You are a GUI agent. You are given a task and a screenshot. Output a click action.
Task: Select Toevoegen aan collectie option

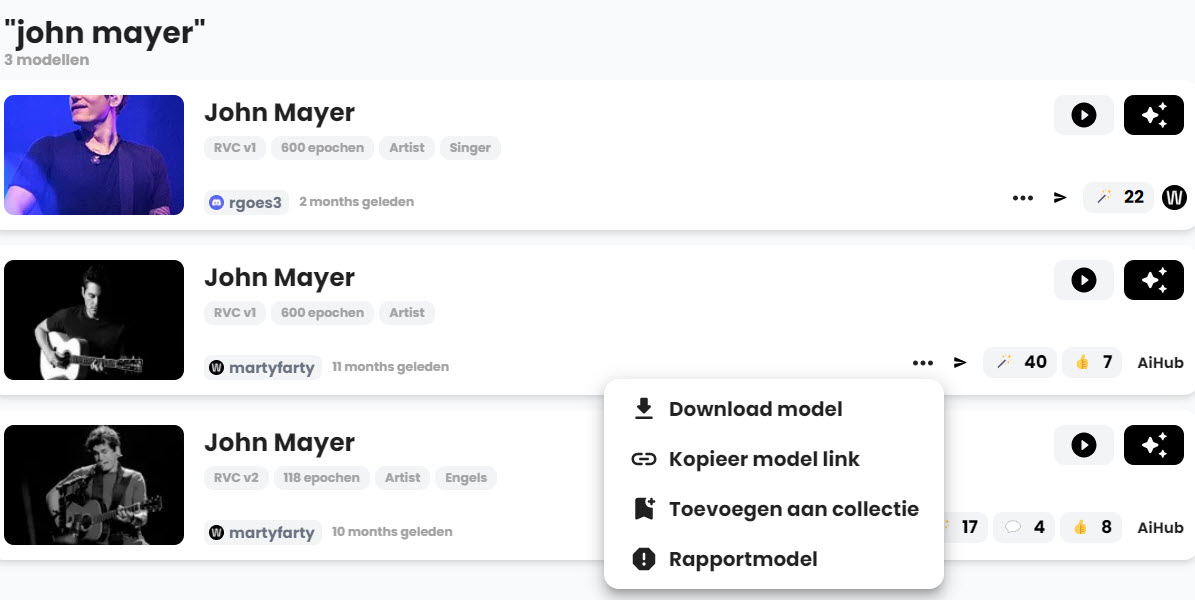[793, 509]
